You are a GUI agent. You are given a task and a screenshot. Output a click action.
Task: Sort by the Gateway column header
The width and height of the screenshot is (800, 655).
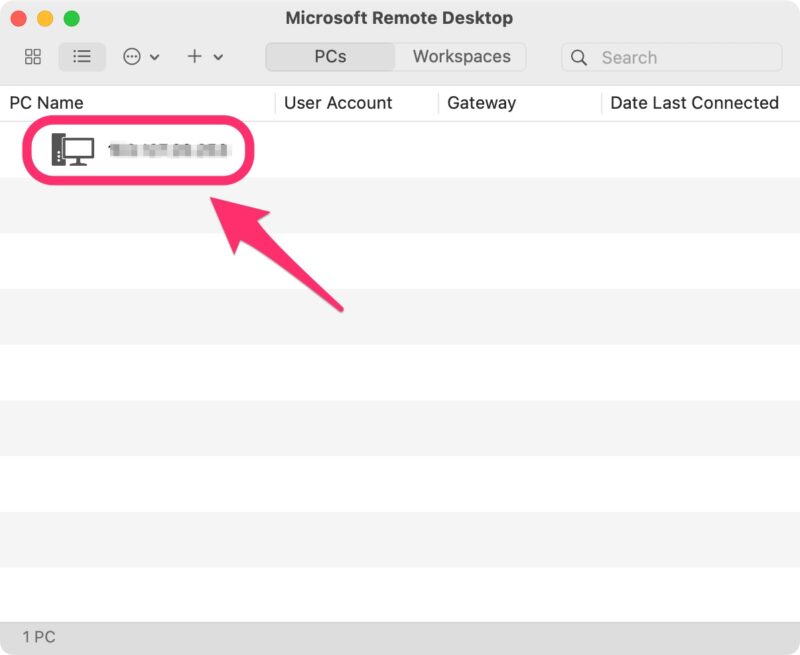pos(482,103)
